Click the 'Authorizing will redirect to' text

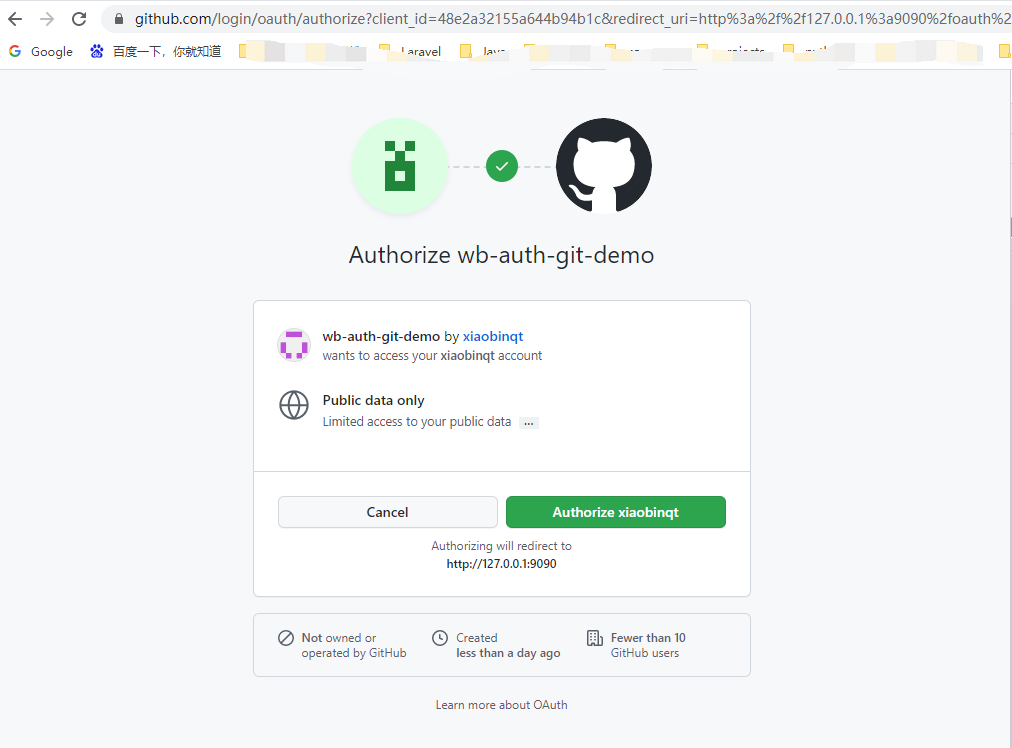click(x=501, y=546)
